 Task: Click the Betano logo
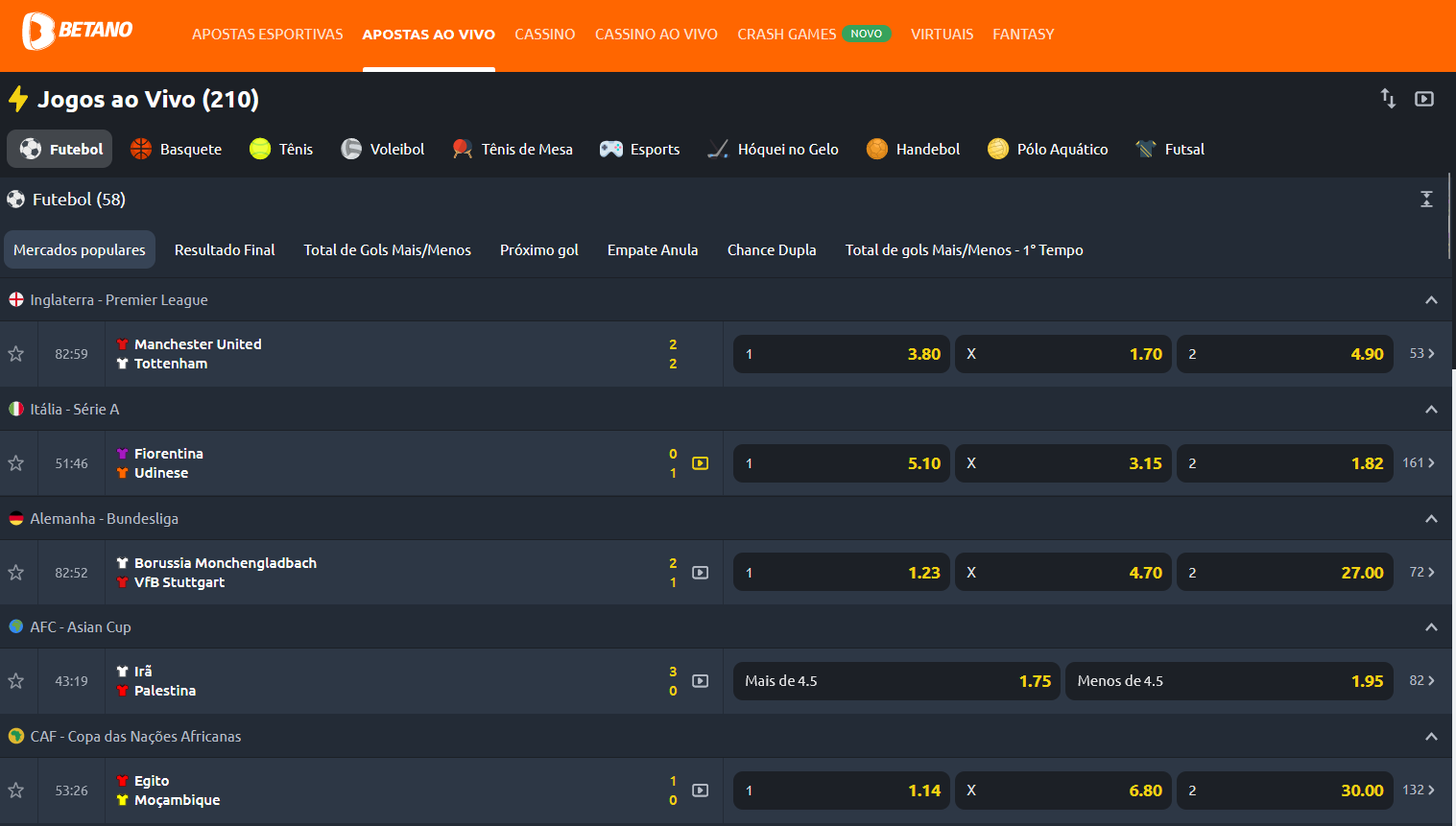(x=77, y=32)
